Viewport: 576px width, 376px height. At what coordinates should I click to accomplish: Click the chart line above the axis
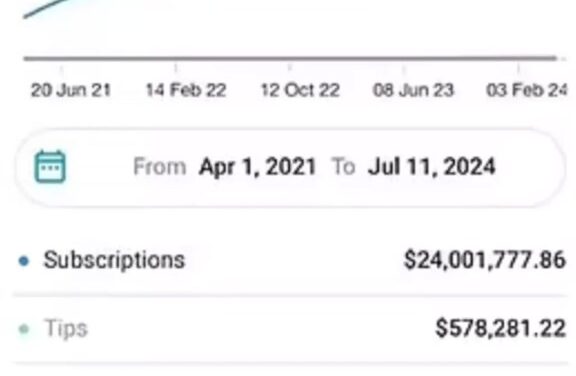click(x=46, y=8)
